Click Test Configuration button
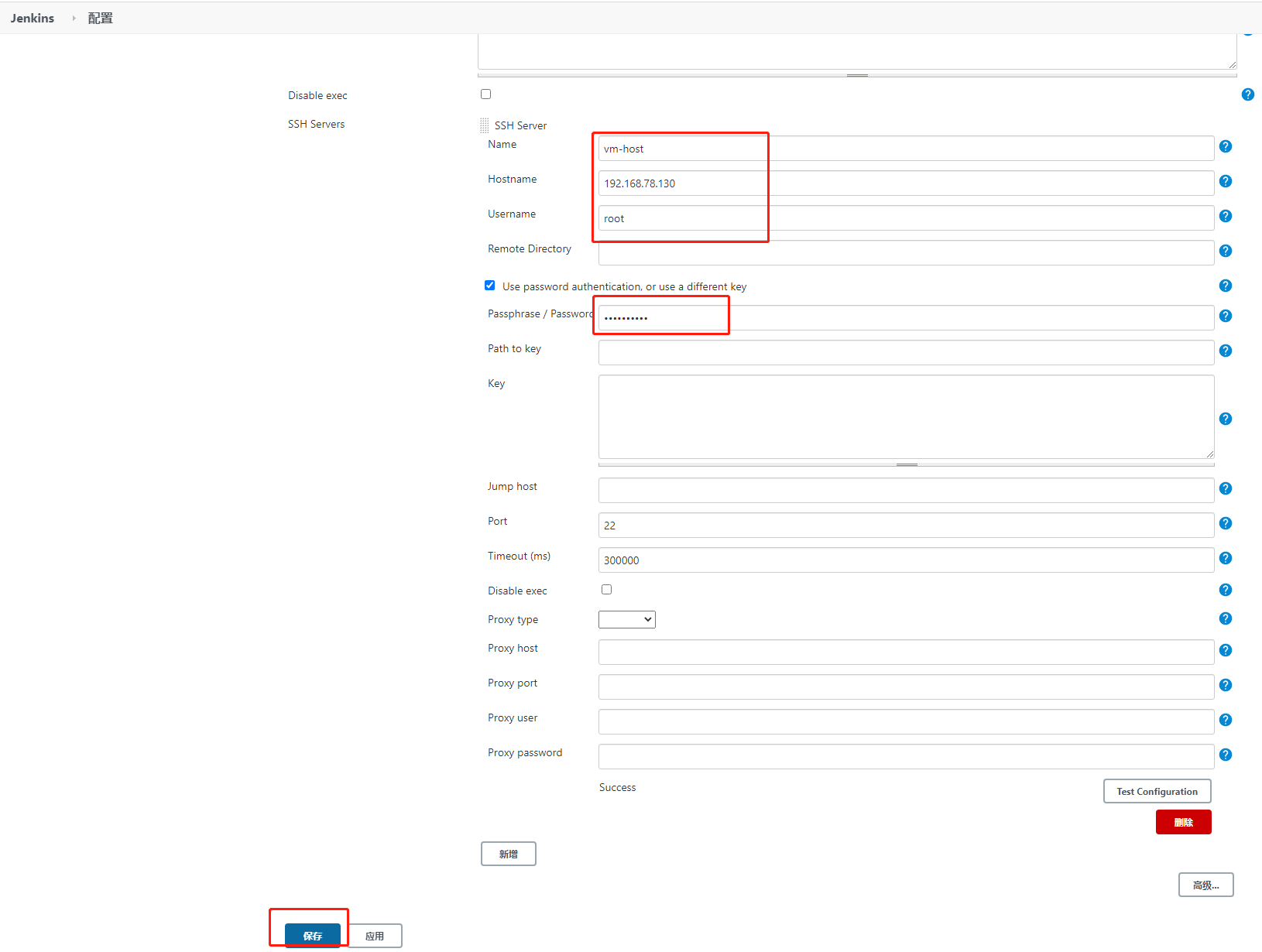This screenshot has height=952, width=1262. click(1157, 791)
